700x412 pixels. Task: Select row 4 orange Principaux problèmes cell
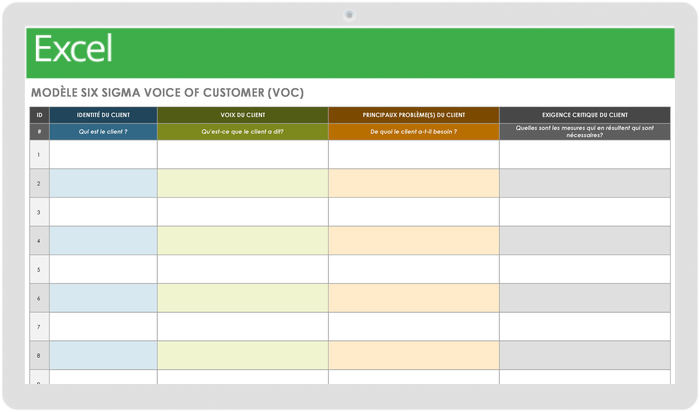(x=414, y=241)
